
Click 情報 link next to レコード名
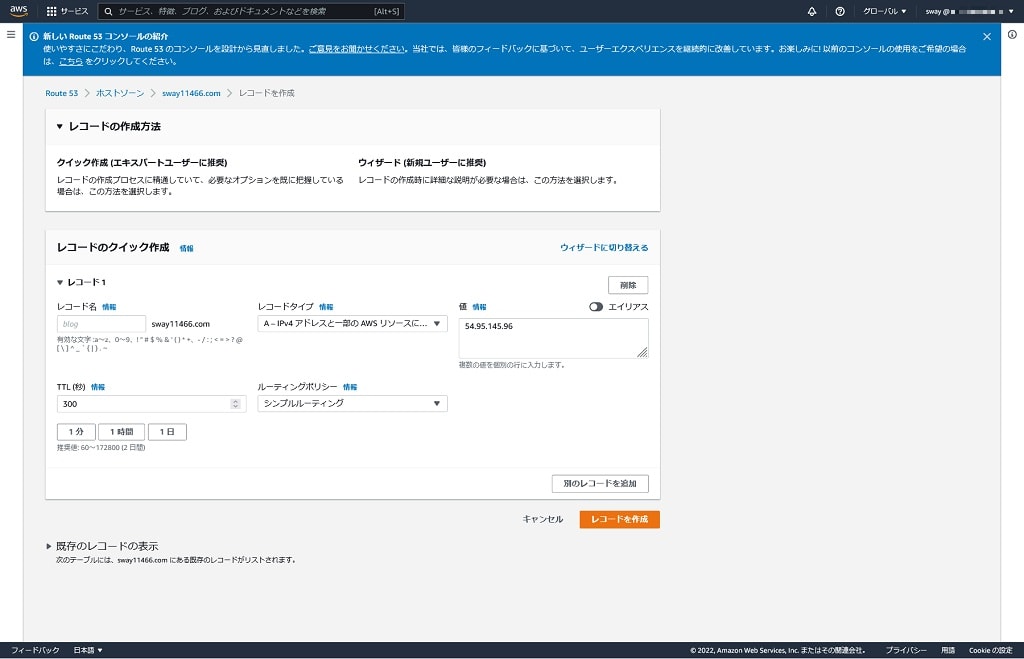(x=109, y=307)
